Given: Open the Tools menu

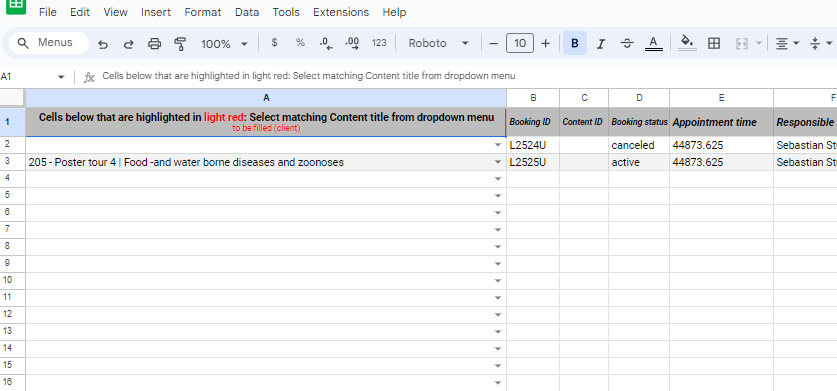Looking at the screenshot, I should tap(286, 12).
